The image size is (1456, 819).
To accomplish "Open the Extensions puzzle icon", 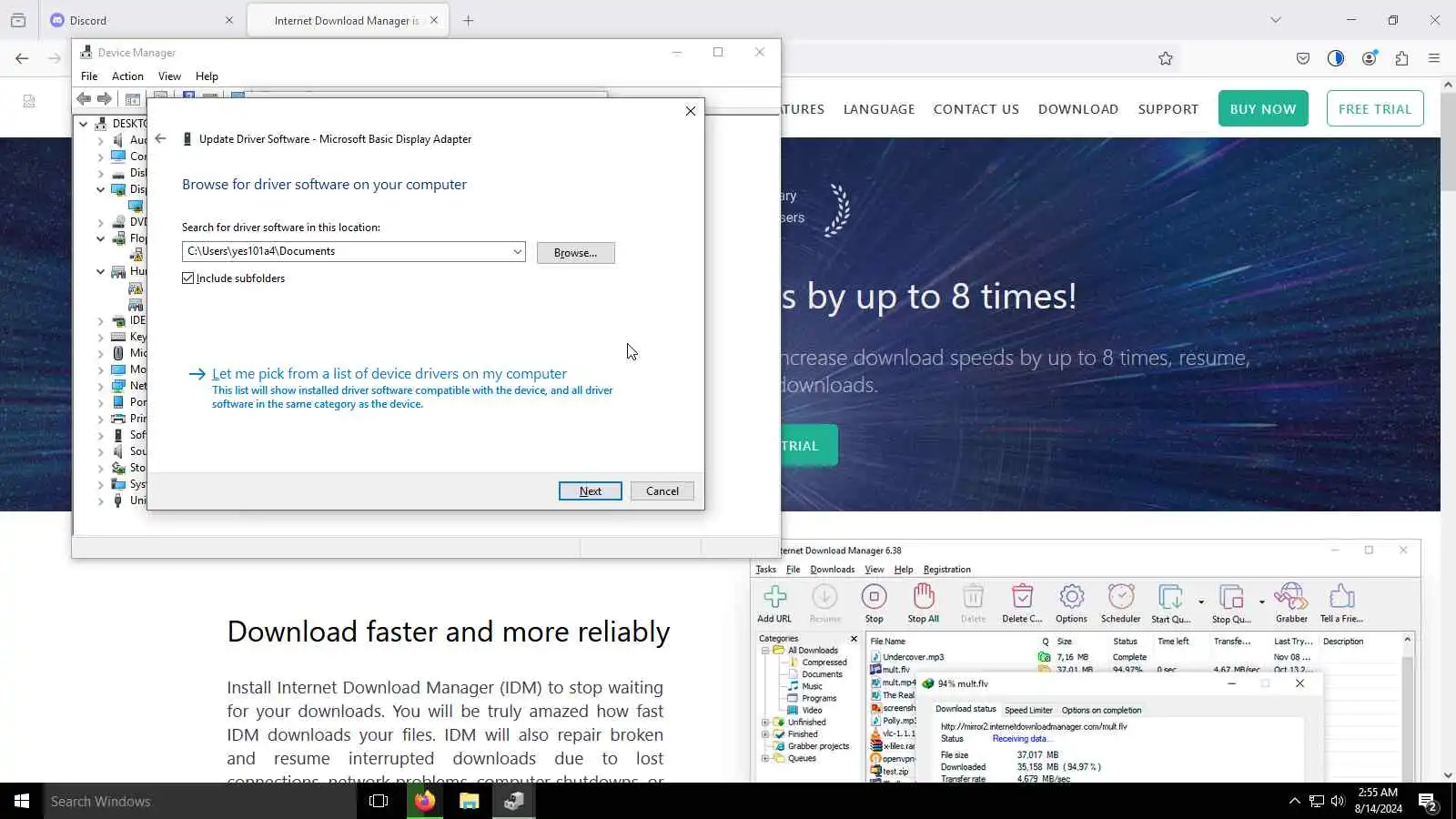I will tap(1401, 58).
